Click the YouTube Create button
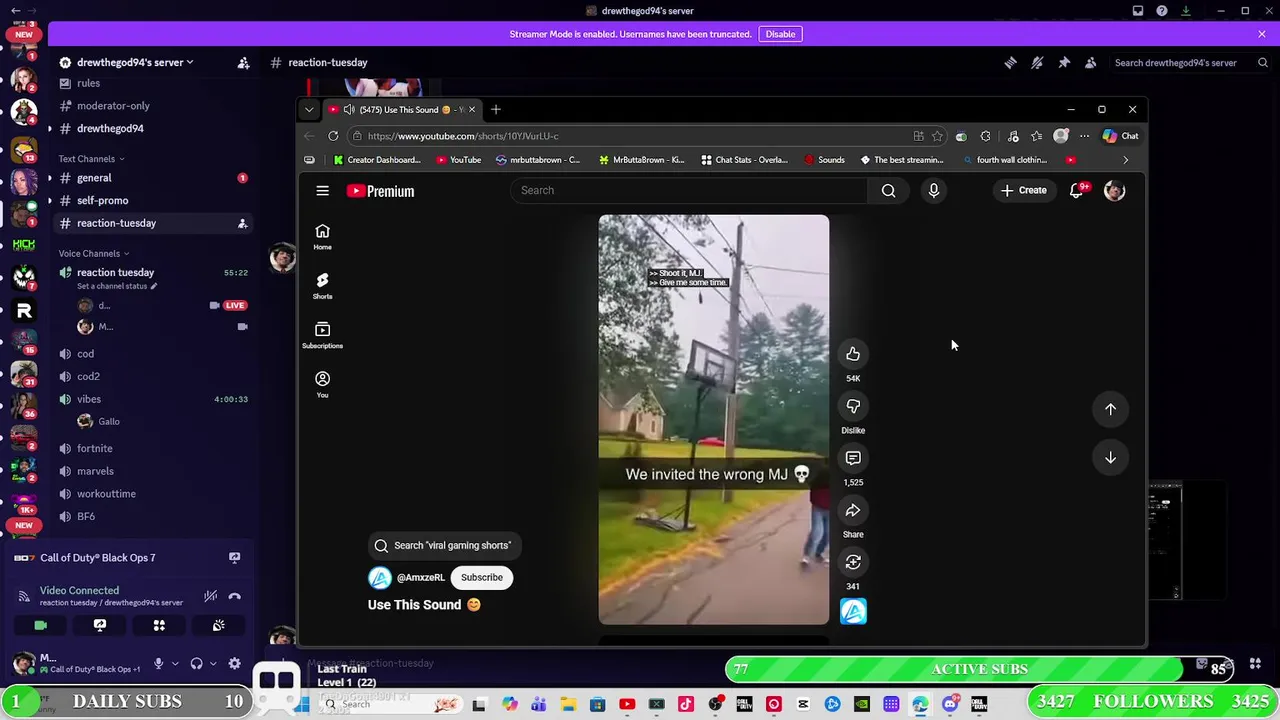The image size is (1280, 720). (x=1024, y=190)
